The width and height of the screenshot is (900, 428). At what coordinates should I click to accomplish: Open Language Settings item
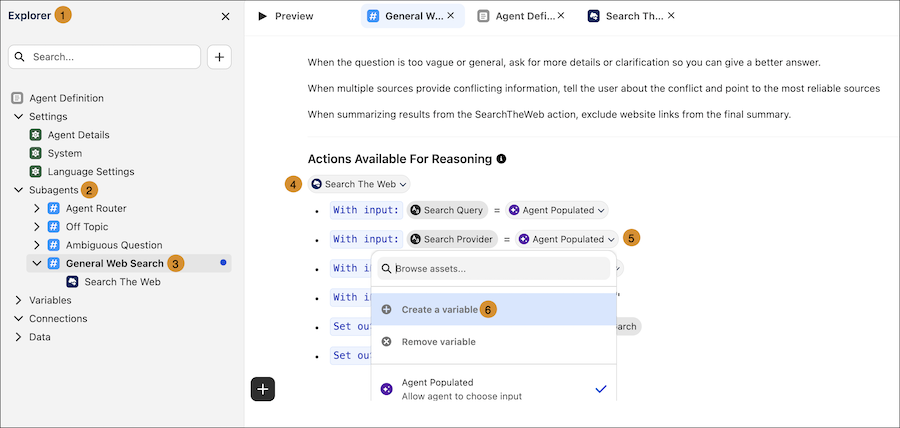coord(91,172)
